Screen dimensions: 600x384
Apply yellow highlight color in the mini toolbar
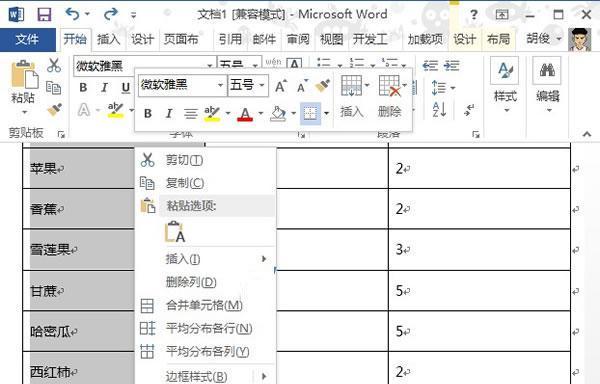[x=212, y=114]
